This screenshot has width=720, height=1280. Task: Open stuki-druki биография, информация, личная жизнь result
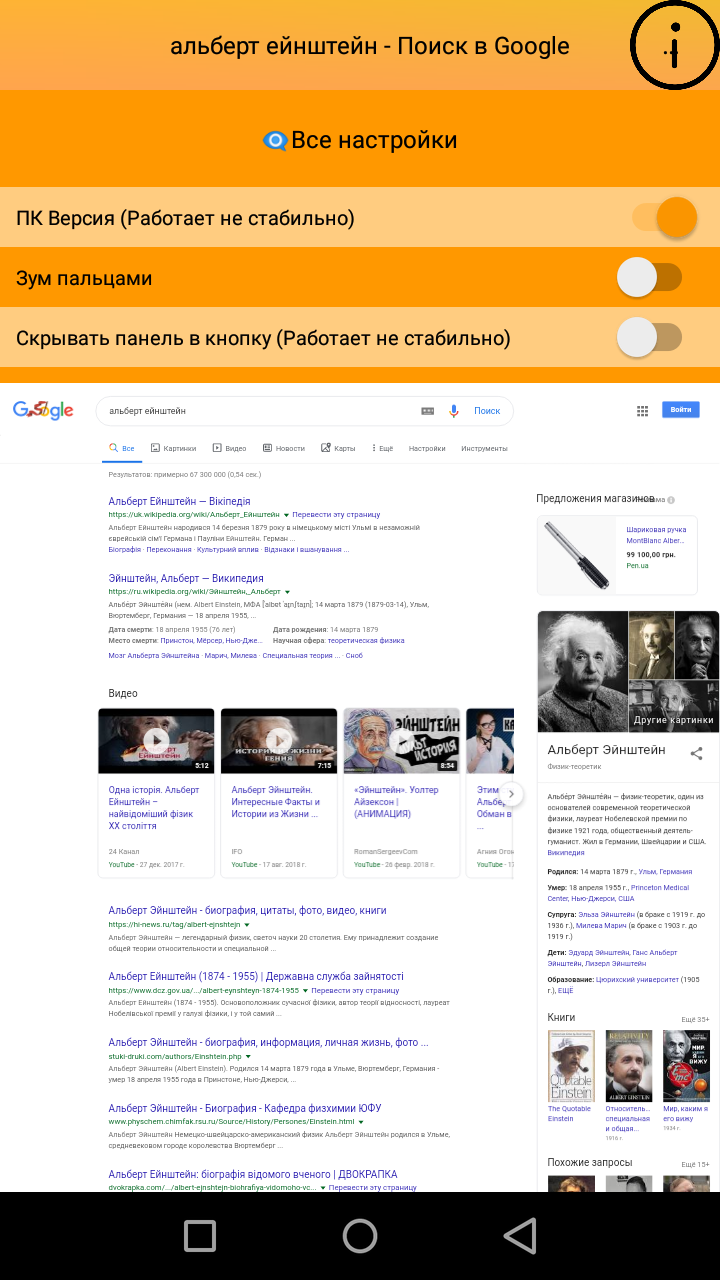(268, 1042)
